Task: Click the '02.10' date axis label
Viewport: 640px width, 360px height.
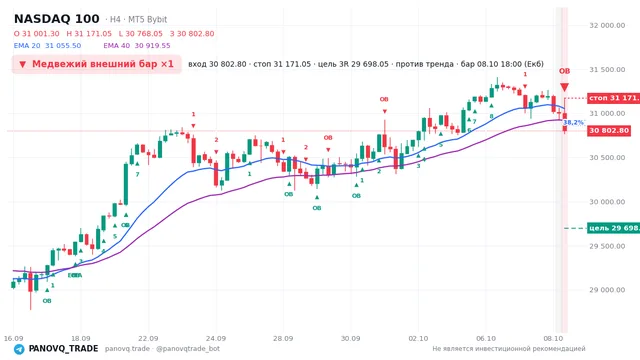Action: pyautogui.click(x=418, y=338)
